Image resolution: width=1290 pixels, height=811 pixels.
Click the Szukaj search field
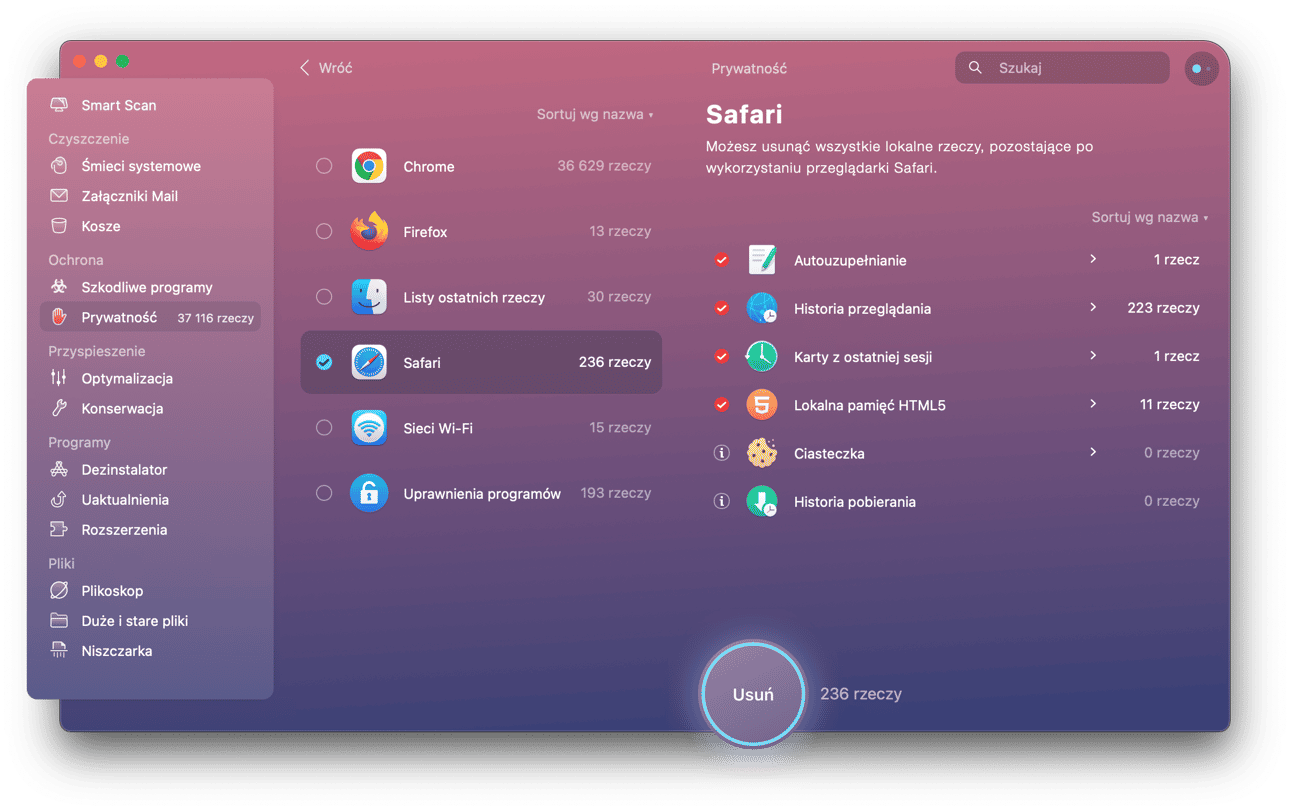1062,68
